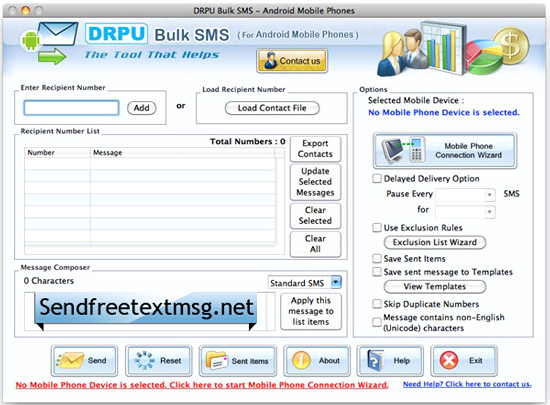
Task: Click the red Exit icon button
Action: pos(464,360)
